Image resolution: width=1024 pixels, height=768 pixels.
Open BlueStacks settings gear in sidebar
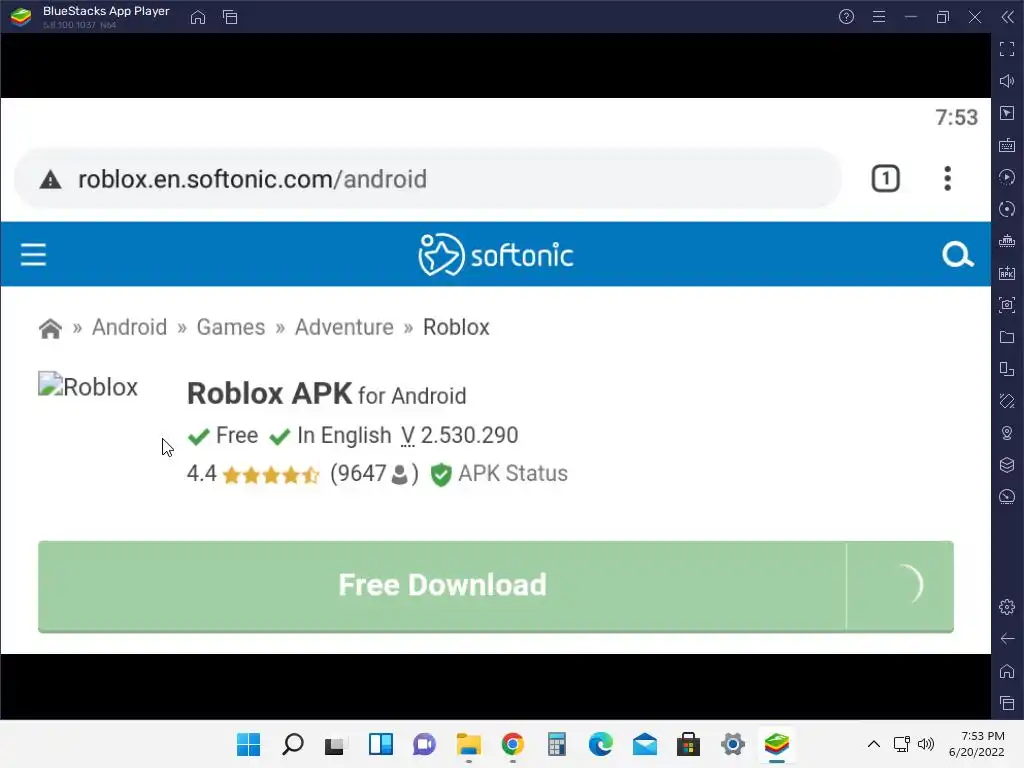(1007, 607)
